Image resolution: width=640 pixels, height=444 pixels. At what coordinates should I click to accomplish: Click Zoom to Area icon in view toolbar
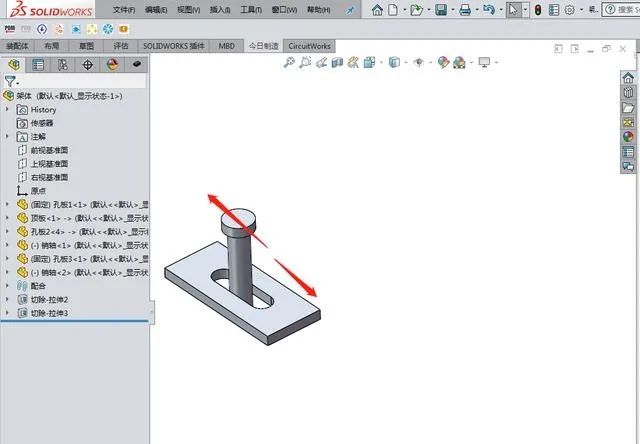click(x=305, y=62)
